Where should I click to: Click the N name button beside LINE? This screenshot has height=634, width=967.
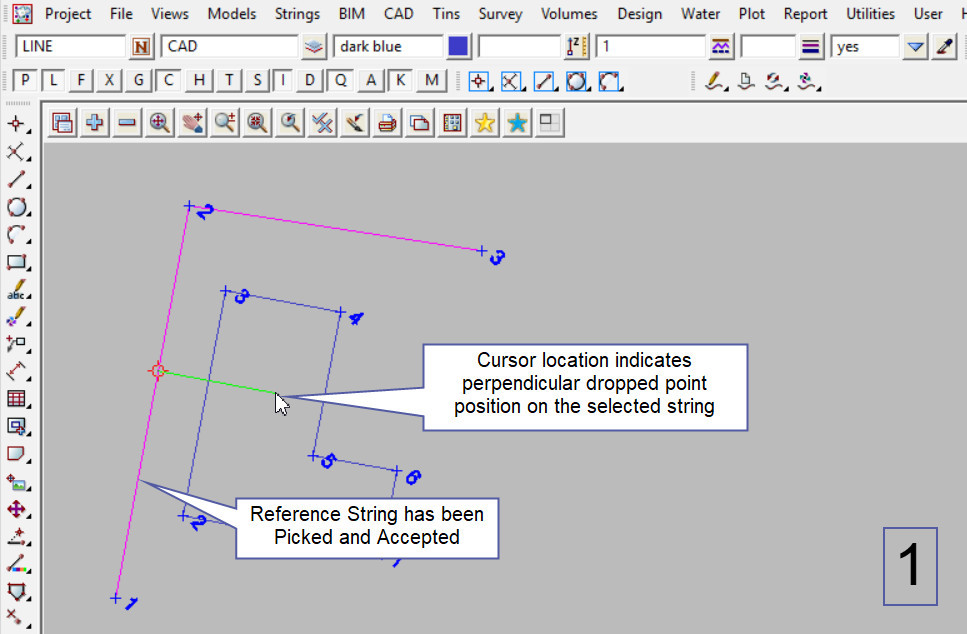tap(141, 47)
